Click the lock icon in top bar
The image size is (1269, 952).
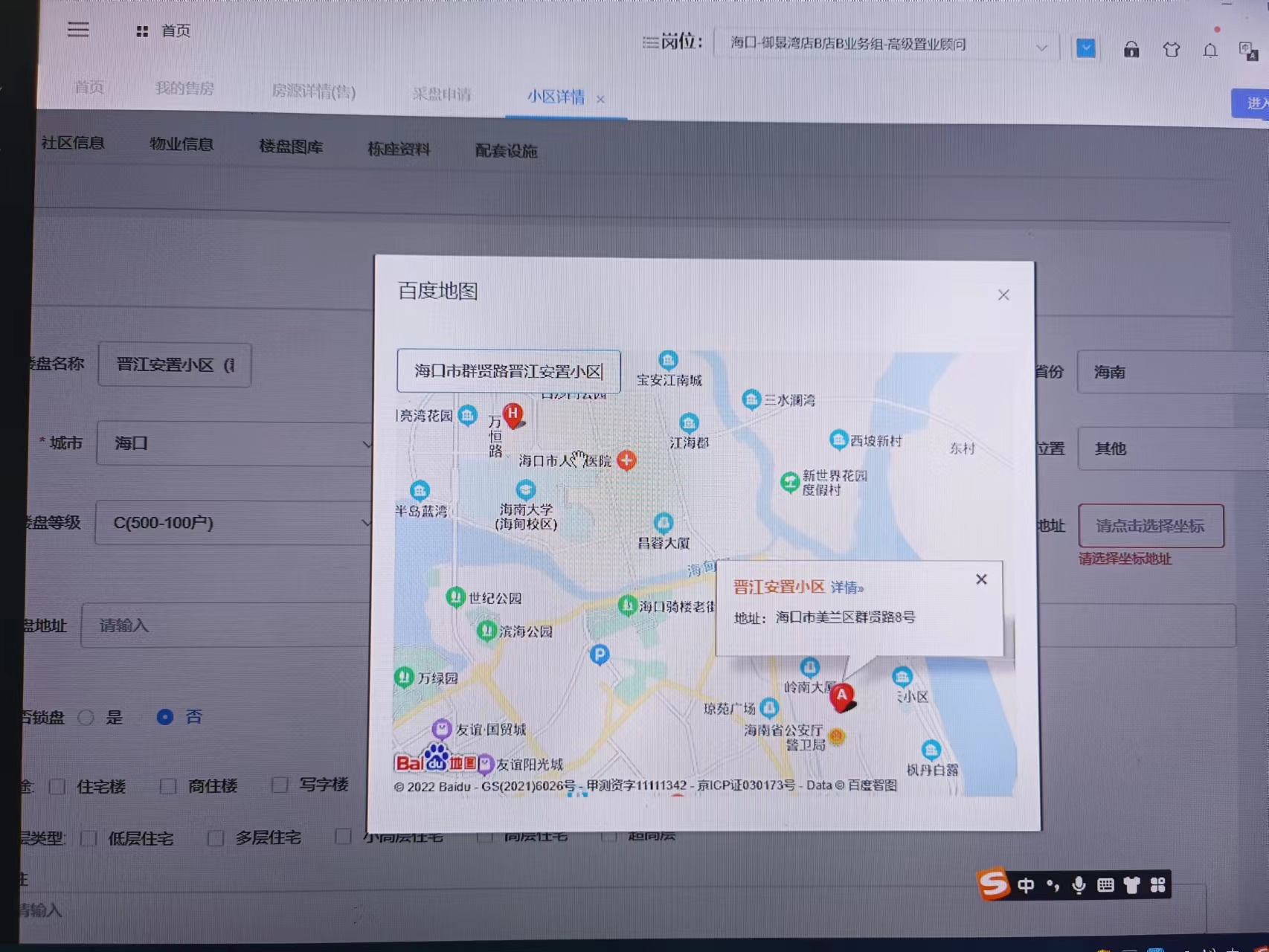point(1131,50)
